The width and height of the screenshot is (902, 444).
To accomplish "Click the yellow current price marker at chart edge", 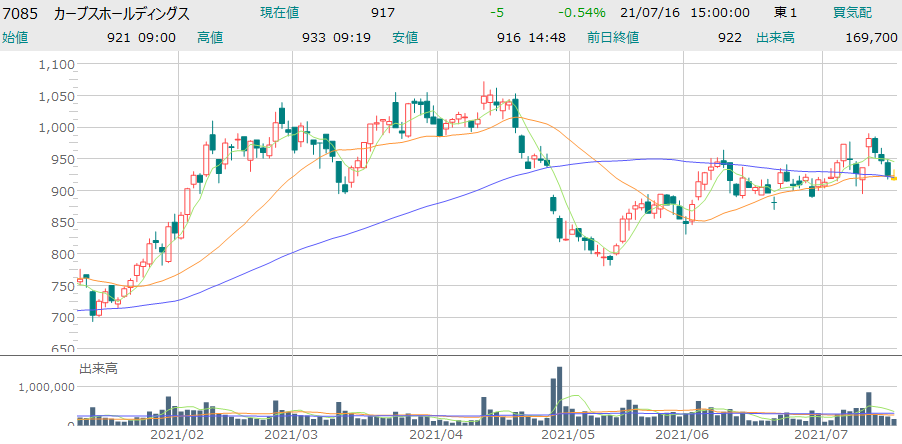I will [x=894, y=178].
